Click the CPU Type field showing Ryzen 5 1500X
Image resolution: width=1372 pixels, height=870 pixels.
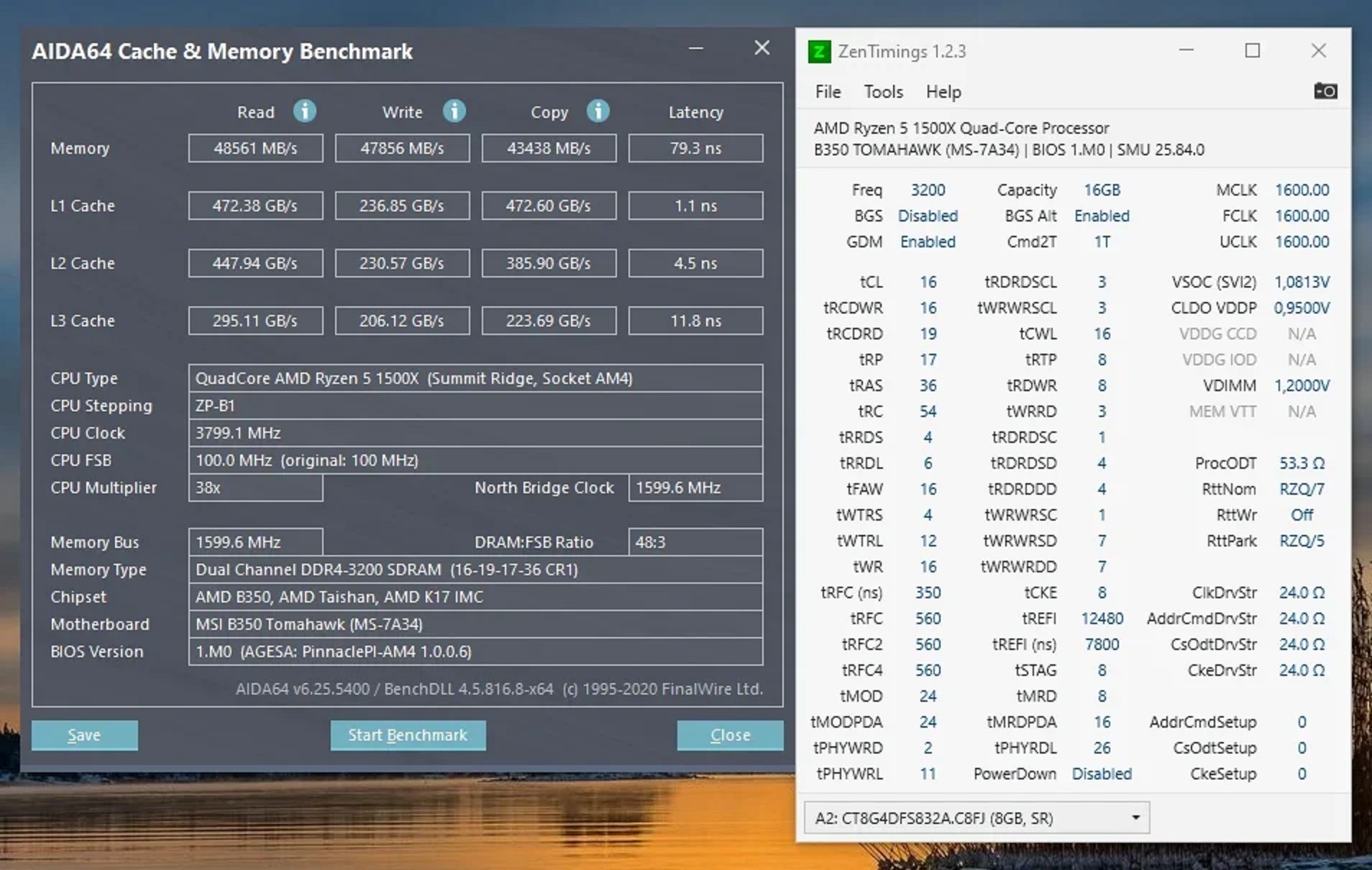coord(475,378)
